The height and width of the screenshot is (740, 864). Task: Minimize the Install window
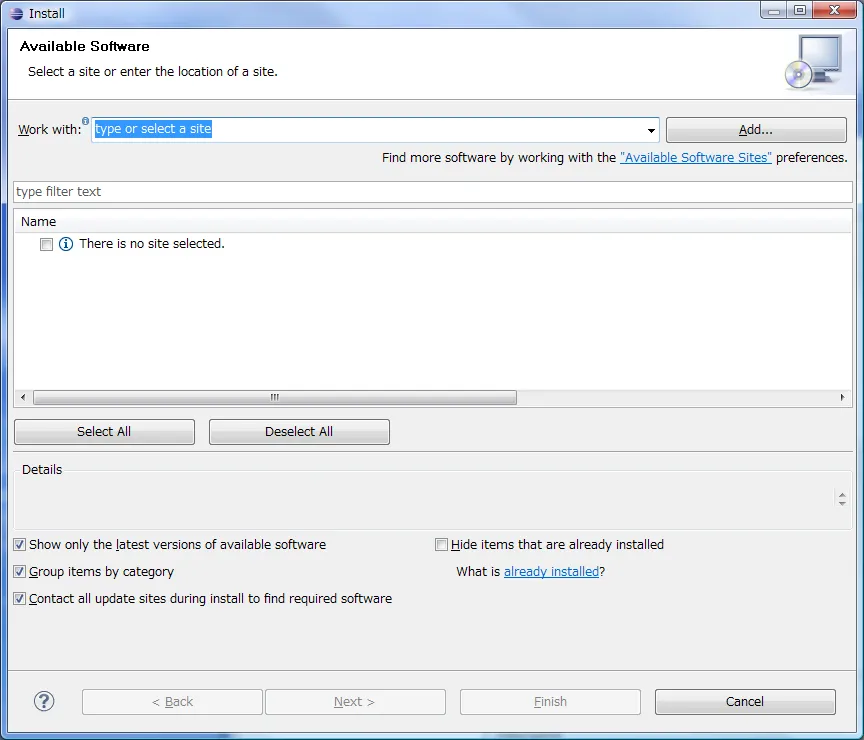tap(774, 10)
